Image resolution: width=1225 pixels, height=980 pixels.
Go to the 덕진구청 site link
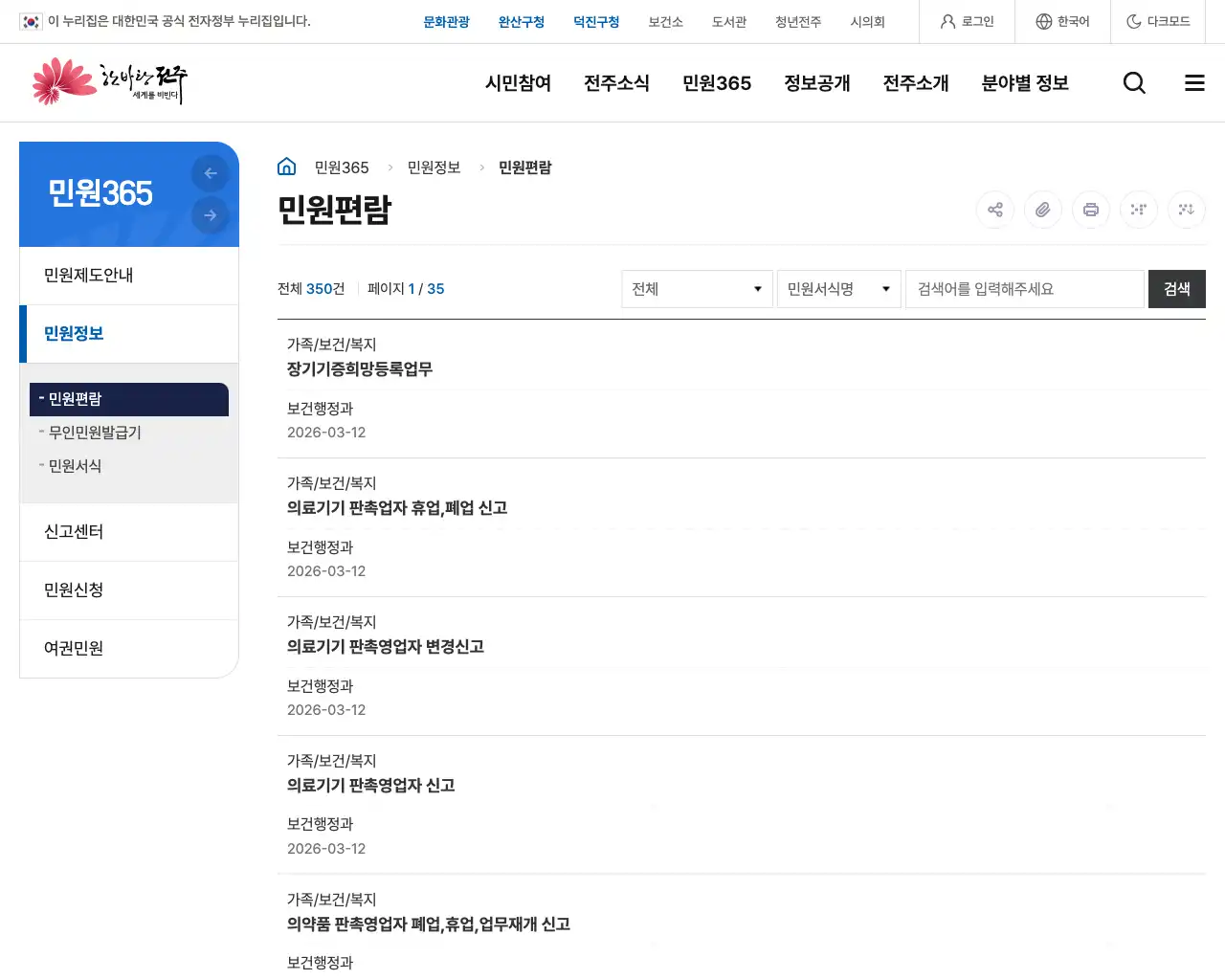[x=596, y=21]
